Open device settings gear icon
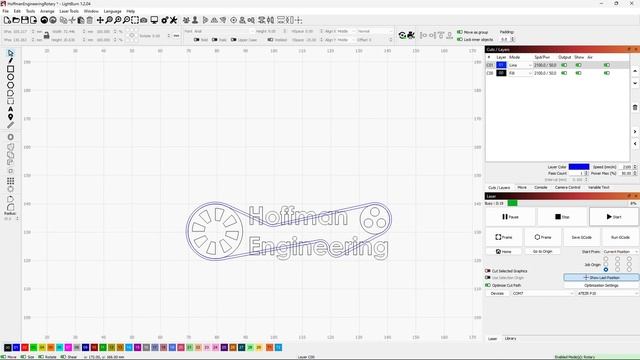The image size is (640, 360). click(164, 20)
